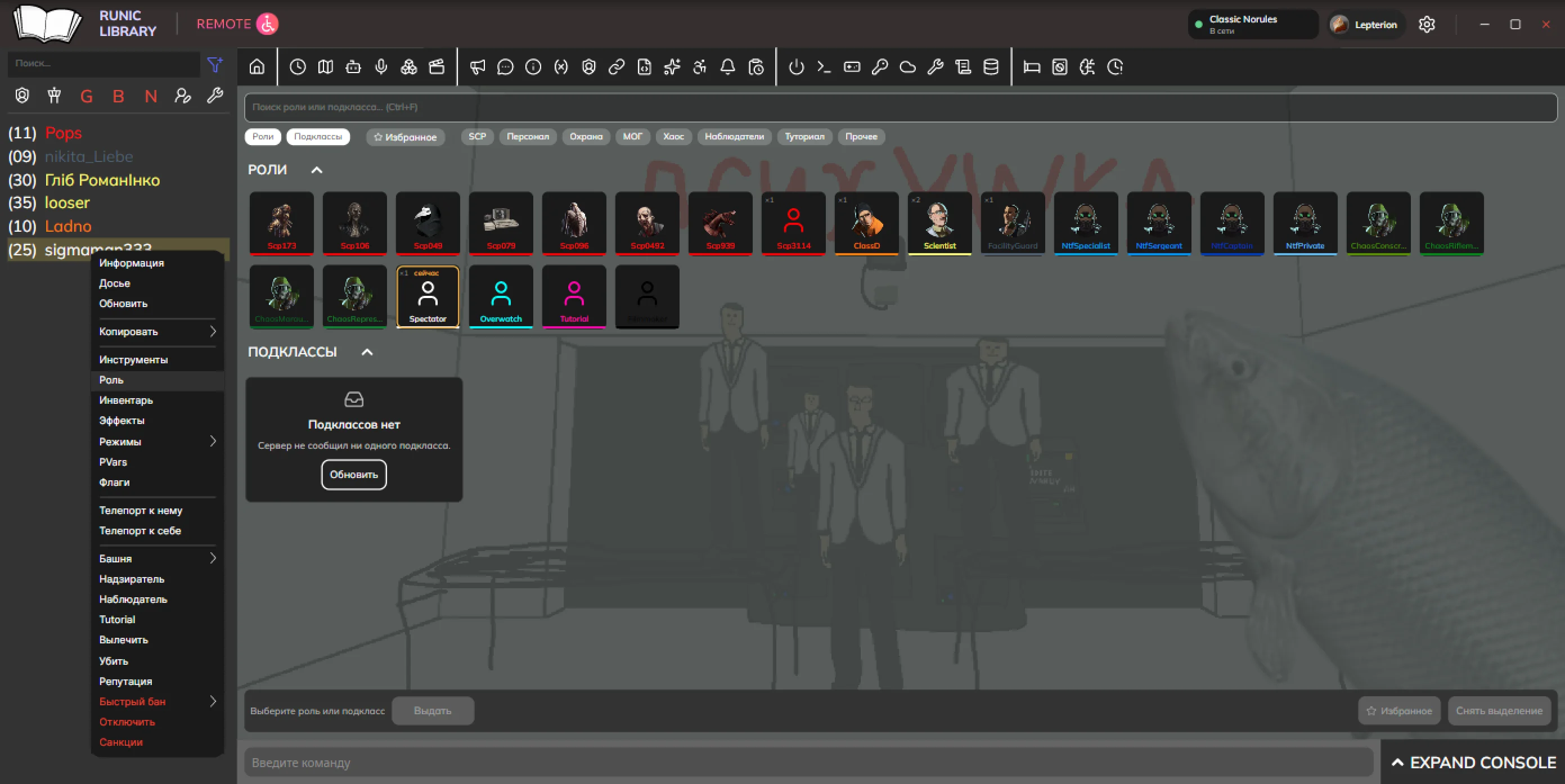Click the wrench icon above player list
Image resolution: width=1565 pixels, height=784 pixels.
[x=215, y=96]
